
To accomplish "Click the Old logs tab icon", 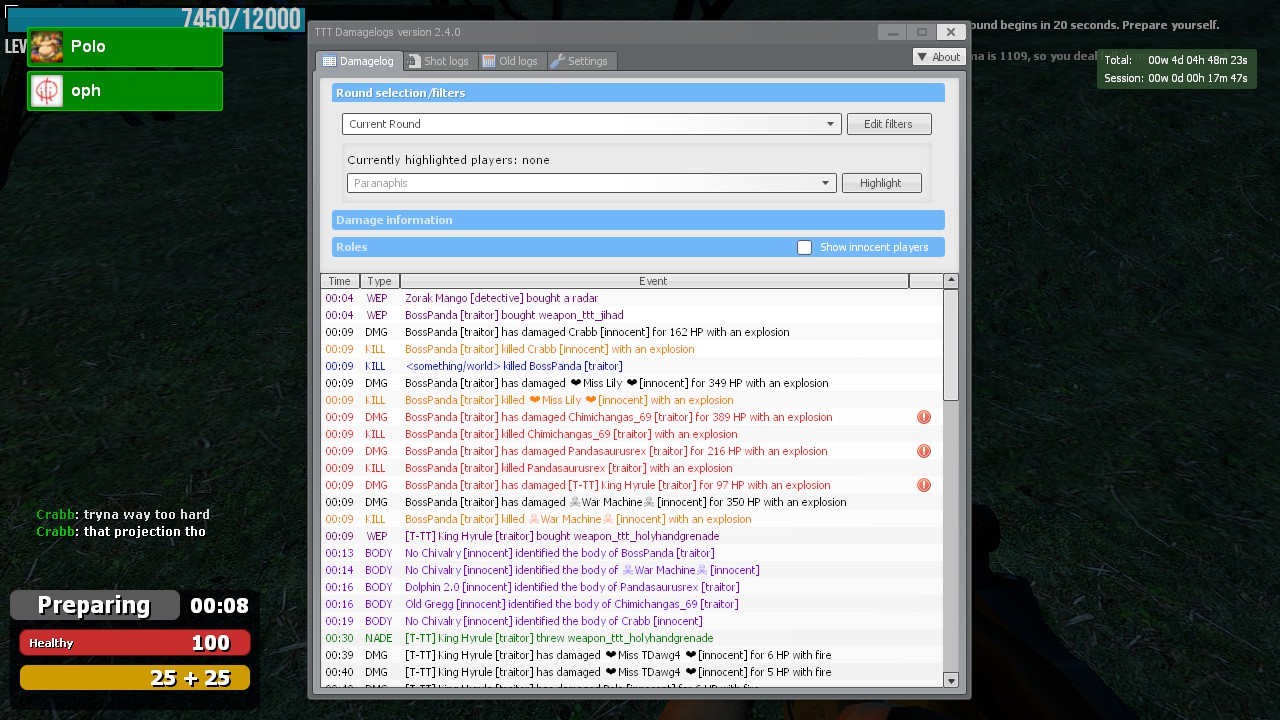I will [x=489, y=61].
